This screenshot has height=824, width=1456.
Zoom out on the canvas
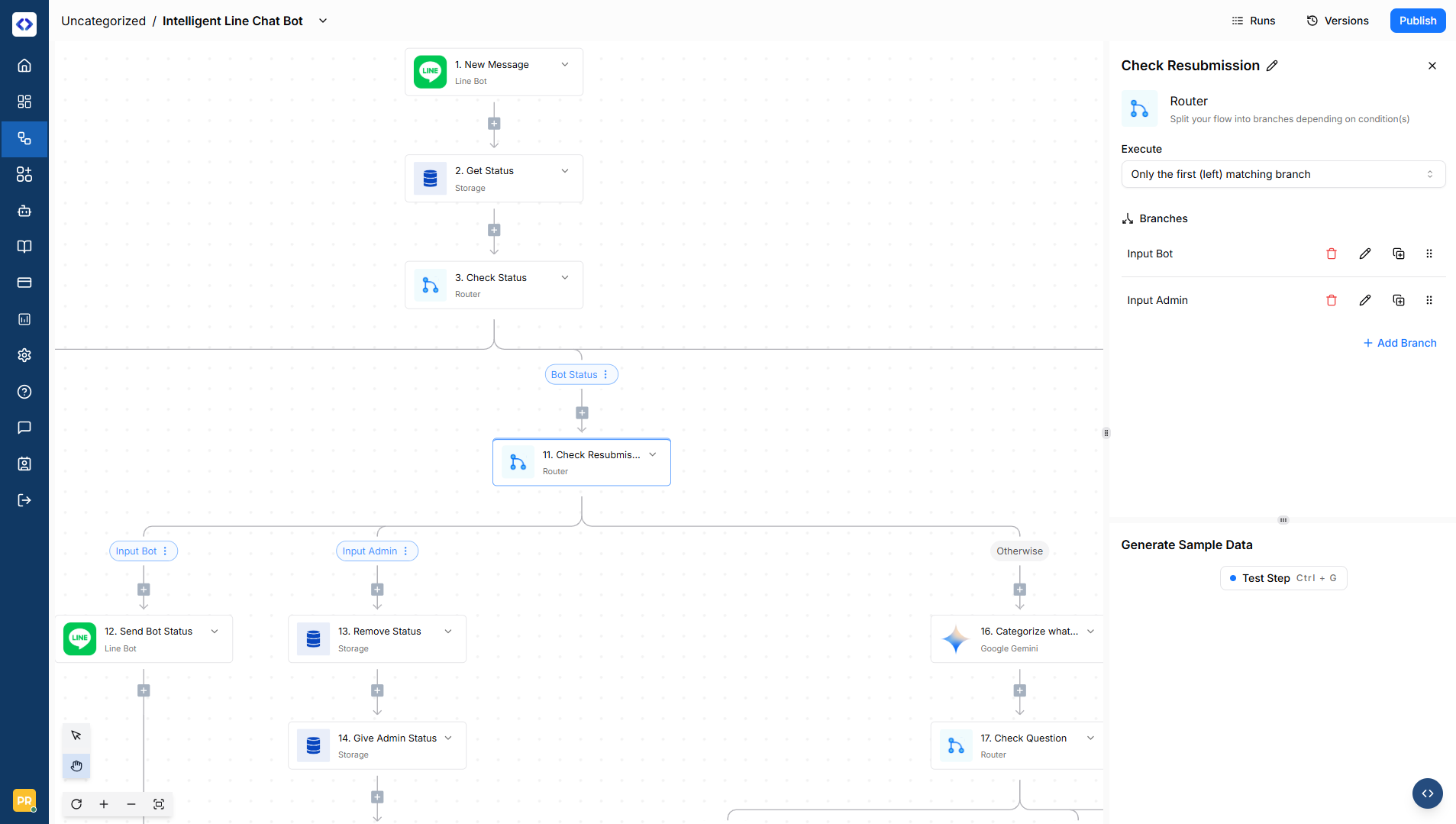pos(131,804)
